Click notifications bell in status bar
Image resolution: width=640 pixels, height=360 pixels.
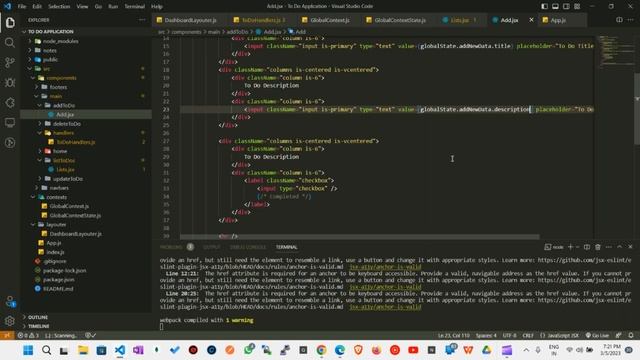[x=631, y=335]
